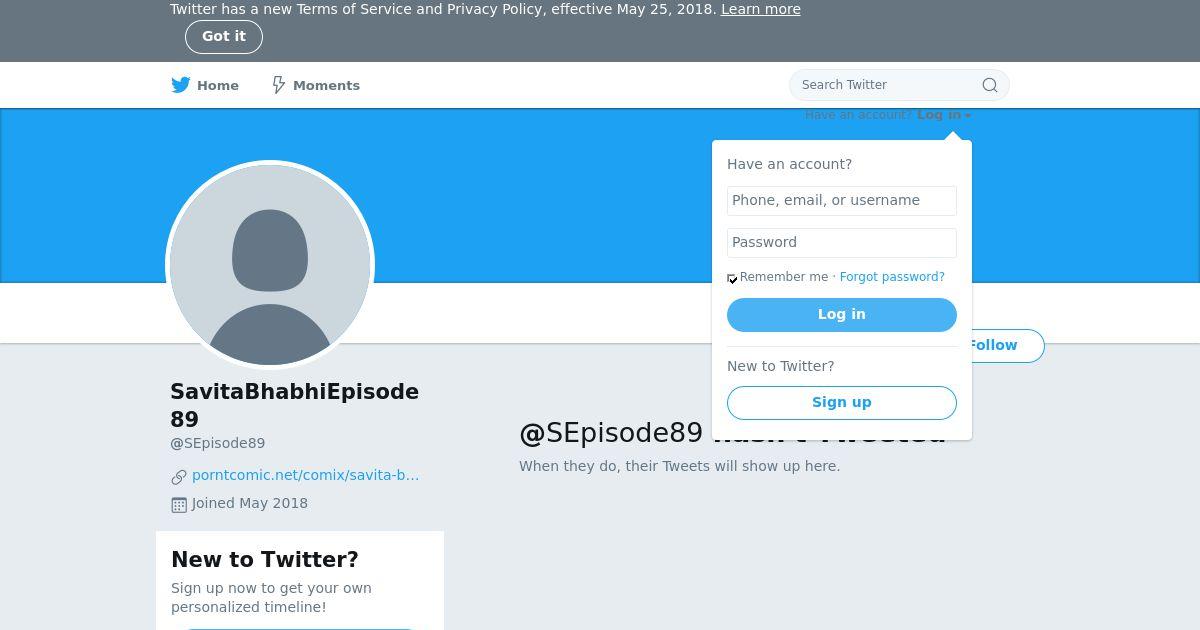Select the Moments menu item
The width and height of the screenshot is (1200, 630).
click(x=316, y=85)
